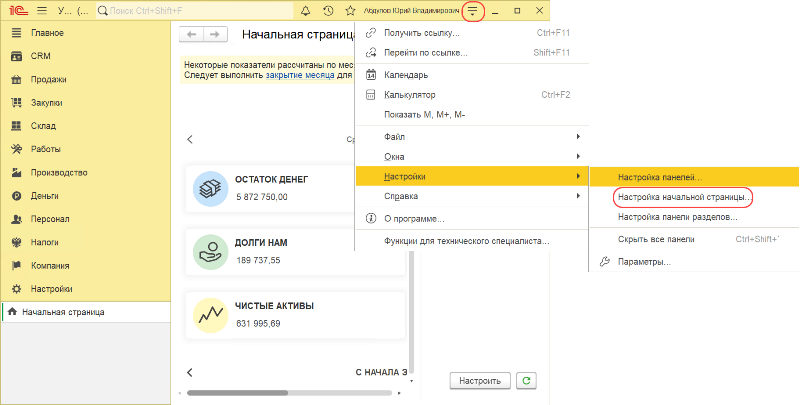The height and width of the screenshot is (405, 800).
Task: Click the Производство factory icon
Action: pyautogui.click(x=16, y=172)
